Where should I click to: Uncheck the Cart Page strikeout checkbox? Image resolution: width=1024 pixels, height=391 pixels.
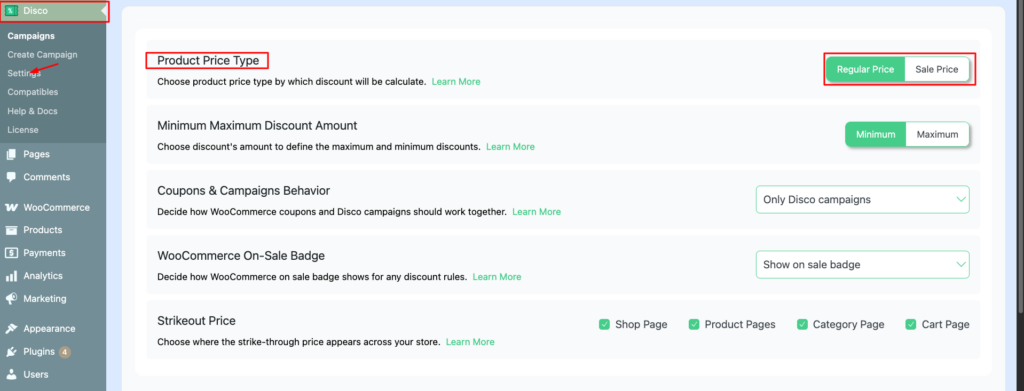pos(910,324)
